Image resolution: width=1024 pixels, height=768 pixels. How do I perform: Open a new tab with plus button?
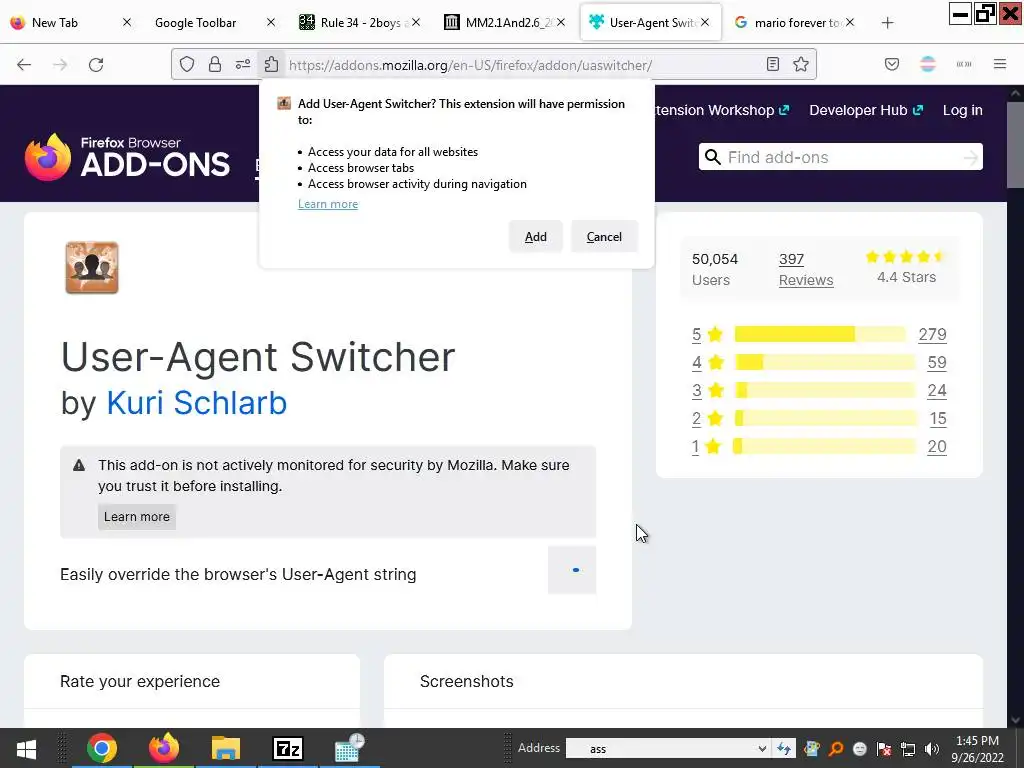click(887, 23)
